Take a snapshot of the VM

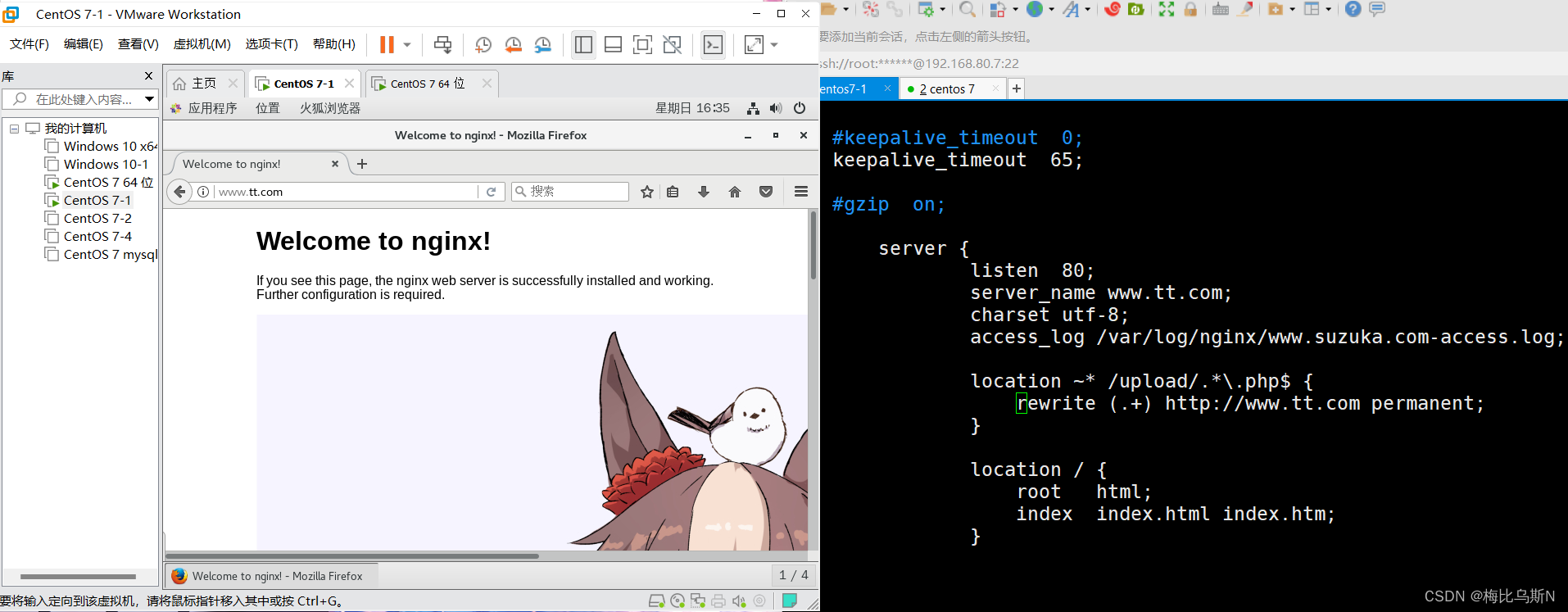(x=483, y=45)
